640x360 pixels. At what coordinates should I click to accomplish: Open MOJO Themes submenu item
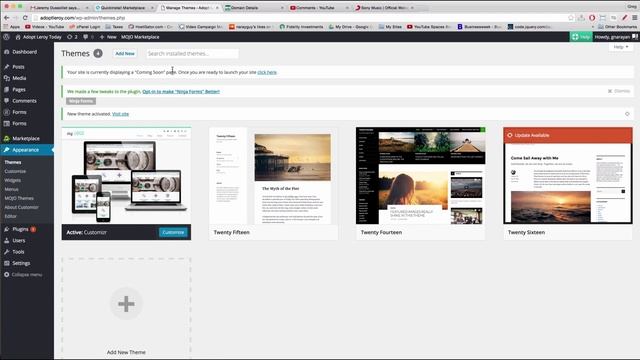click(19, 198)
